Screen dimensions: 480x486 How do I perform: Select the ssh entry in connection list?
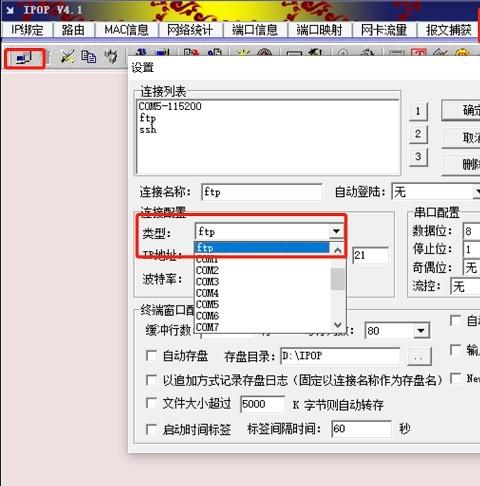148,129
